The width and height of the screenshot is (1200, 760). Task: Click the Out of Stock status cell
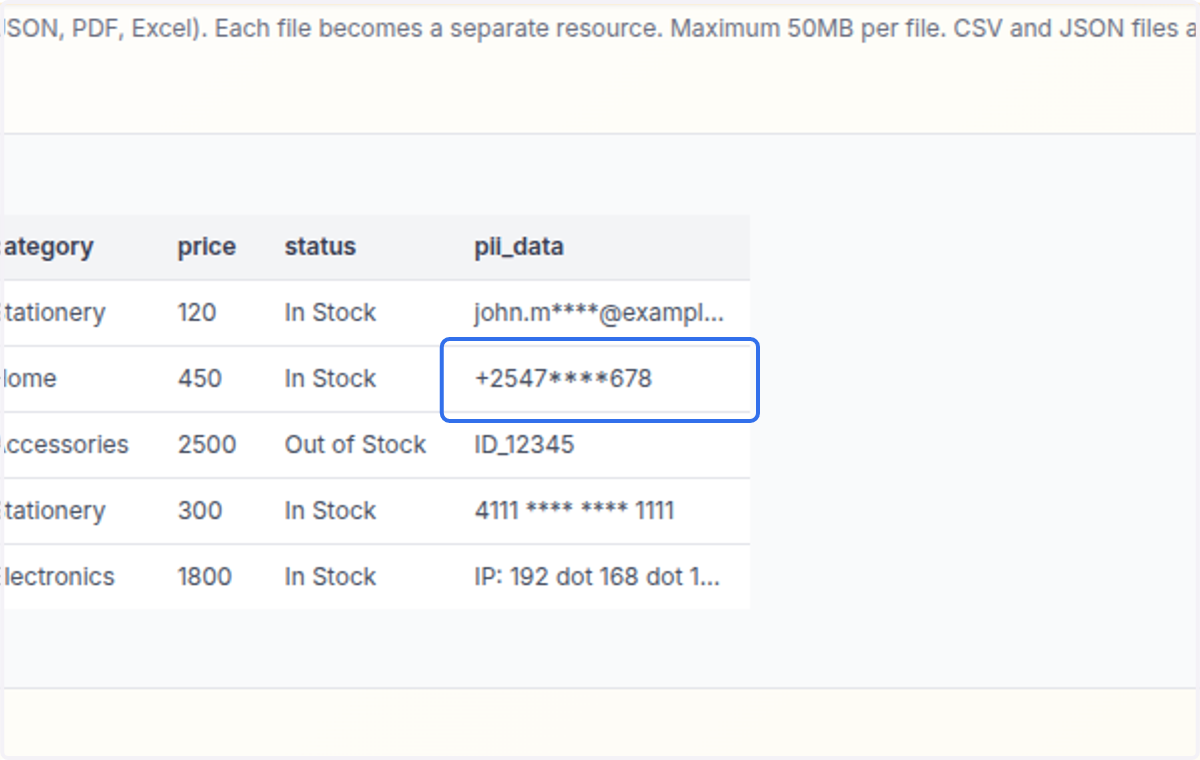[355, 445]
